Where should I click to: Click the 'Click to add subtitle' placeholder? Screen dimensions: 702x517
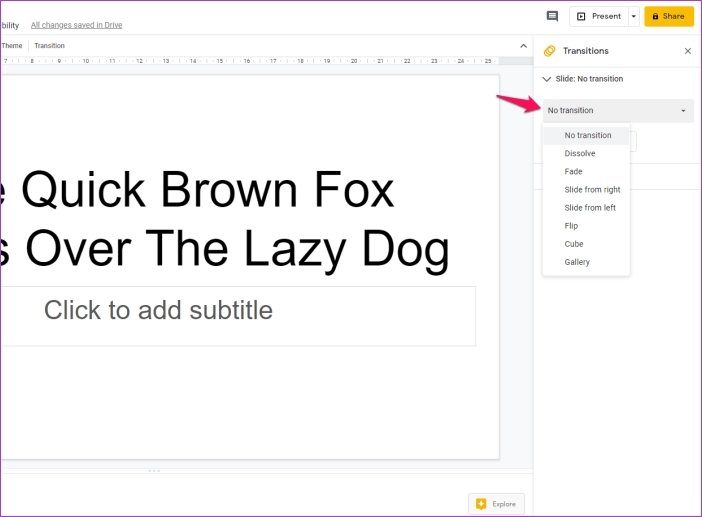158,310
